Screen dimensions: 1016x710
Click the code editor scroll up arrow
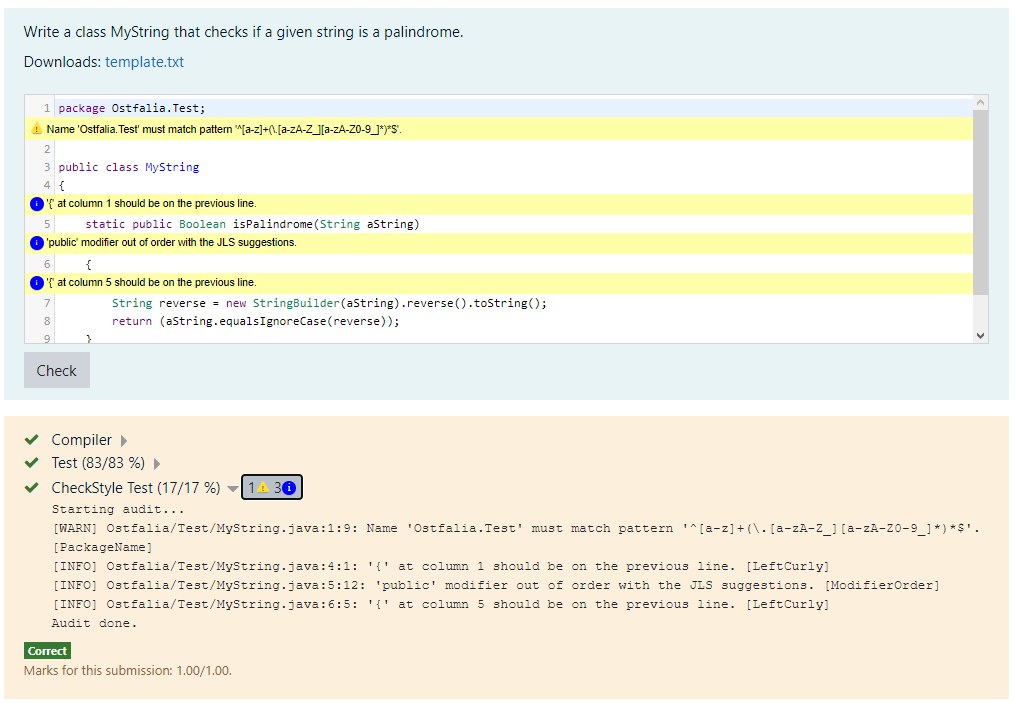(980, 102)
